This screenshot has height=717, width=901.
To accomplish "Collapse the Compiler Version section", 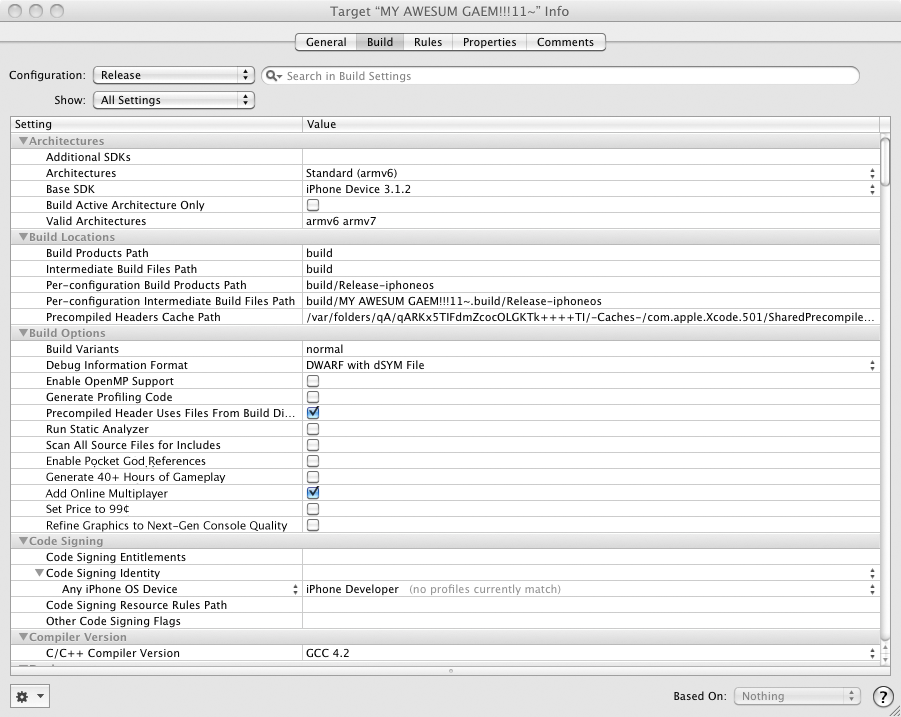I will (x=23, y=637).
